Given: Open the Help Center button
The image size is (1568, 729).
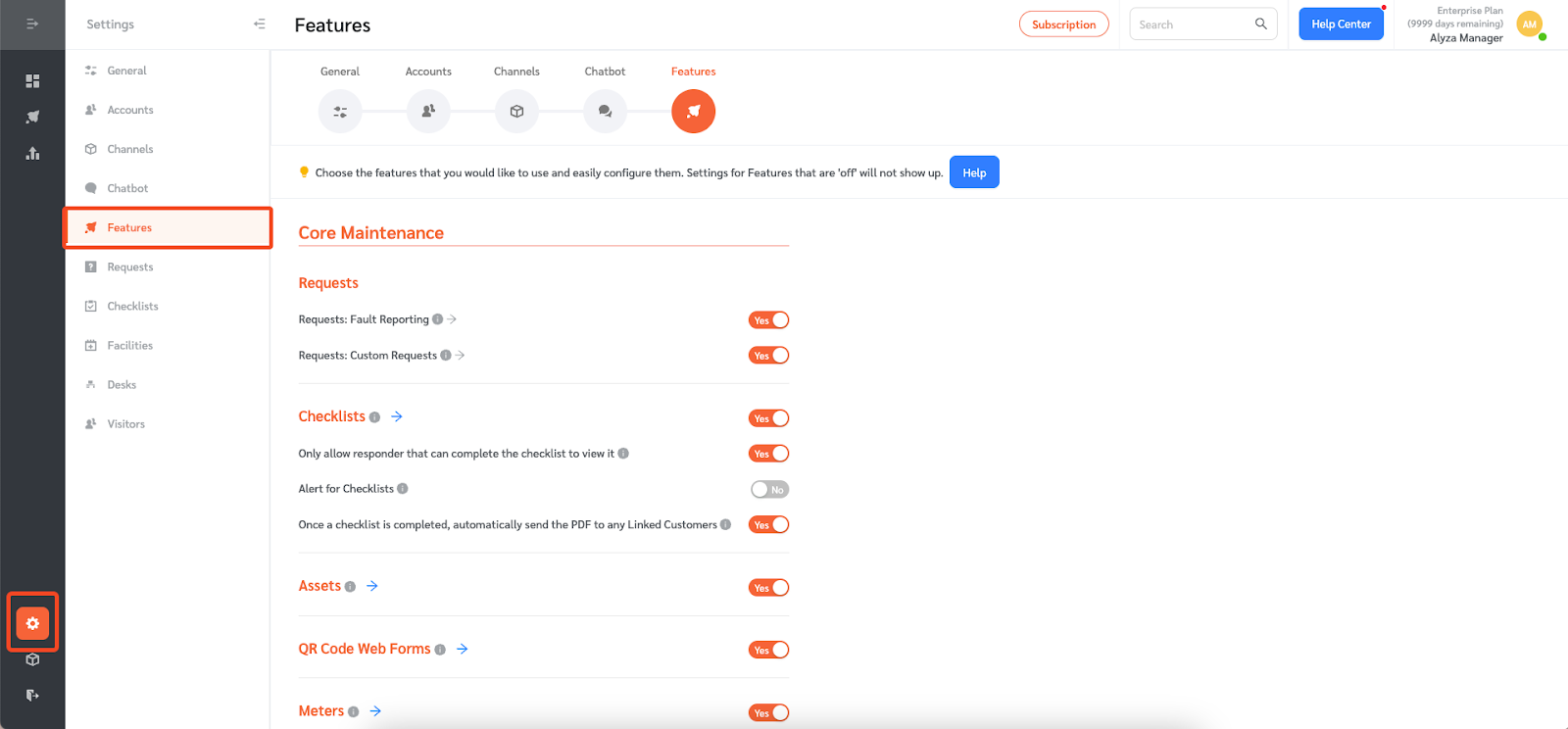Looking at the screenshot, I should pyautogui.click(x=1341, y=24).
